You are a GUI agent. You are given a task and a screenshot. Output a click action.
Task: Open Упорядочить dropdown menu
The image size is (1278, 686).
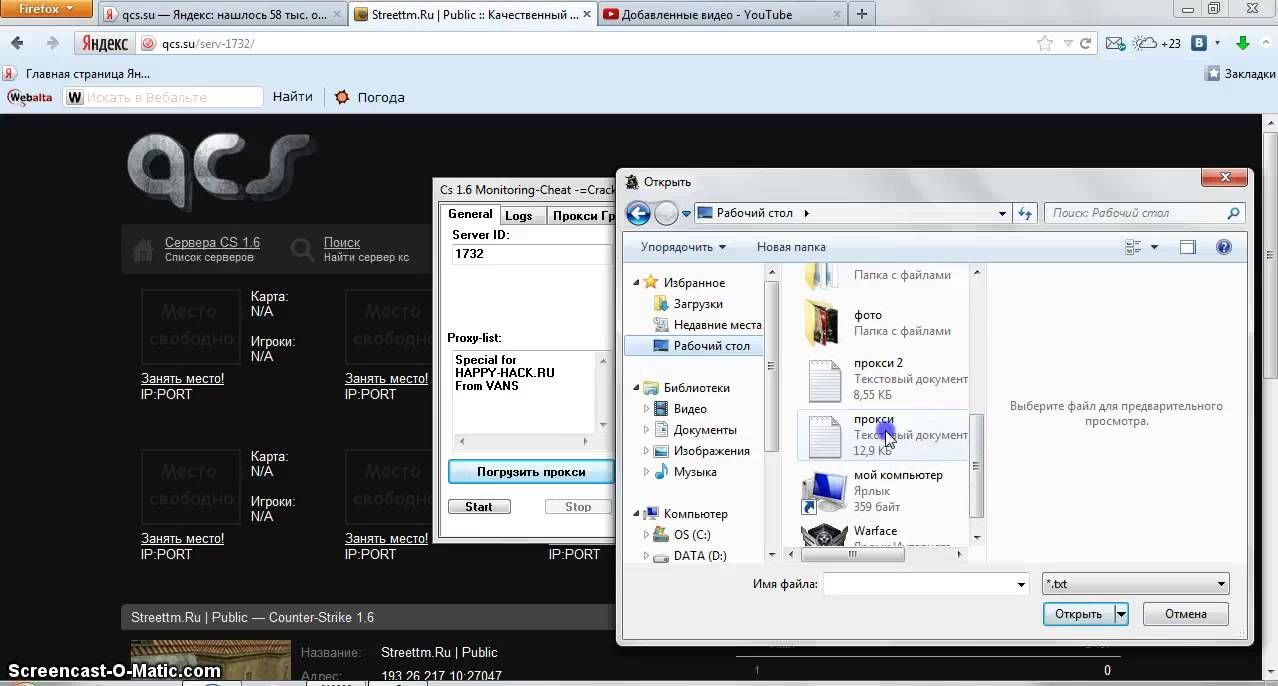click(x=683, y=247)
